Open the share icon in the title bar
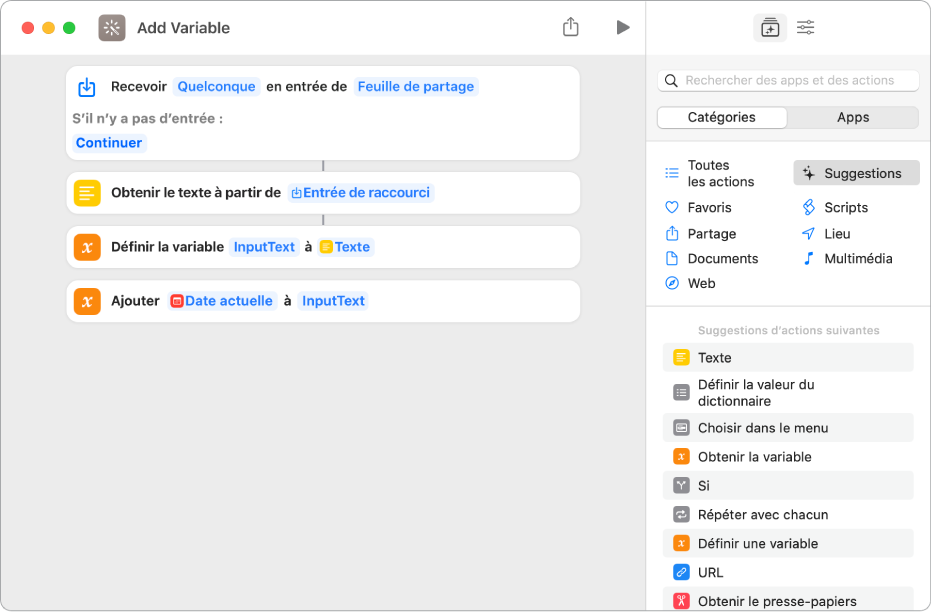The height and width of the screenshot is (612, 931). click(x=571, y=27)
